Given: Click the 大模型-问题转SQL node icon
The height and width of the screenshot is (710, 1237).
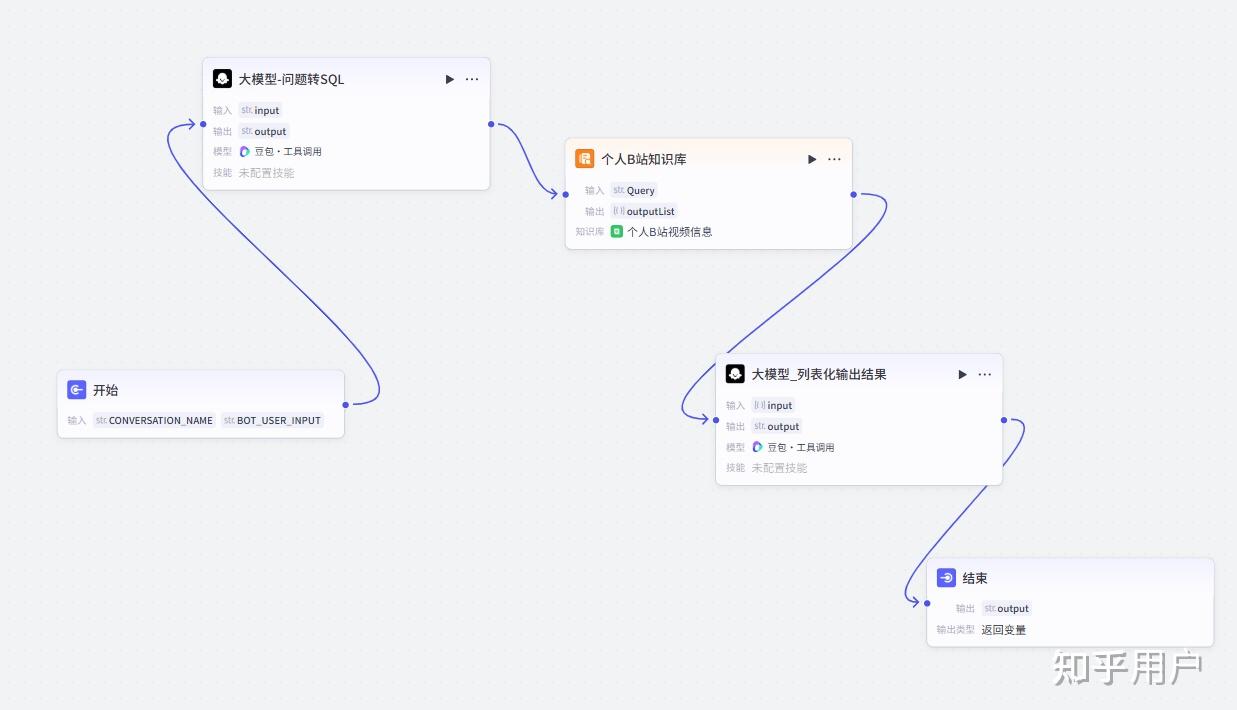Looking at the screenshot, I should 222,79.
